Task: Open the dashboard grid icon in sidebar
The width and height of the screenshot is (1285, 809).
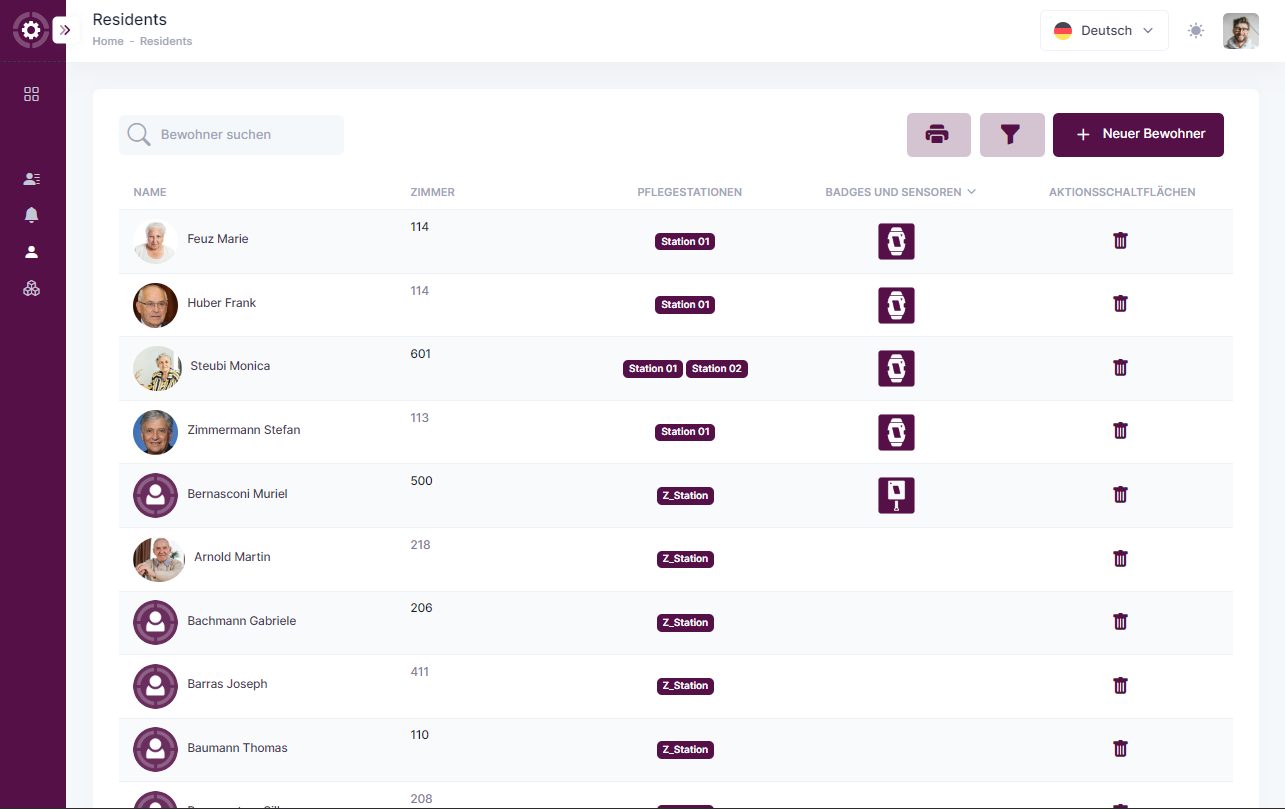Action: 32,94
